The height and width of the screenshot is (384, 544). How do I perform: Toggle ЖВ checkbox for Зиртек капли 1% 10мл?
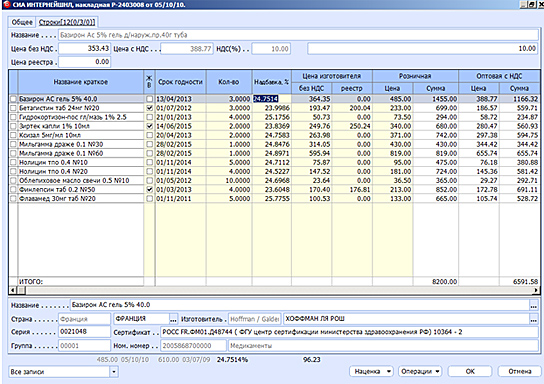coord(149,126)
